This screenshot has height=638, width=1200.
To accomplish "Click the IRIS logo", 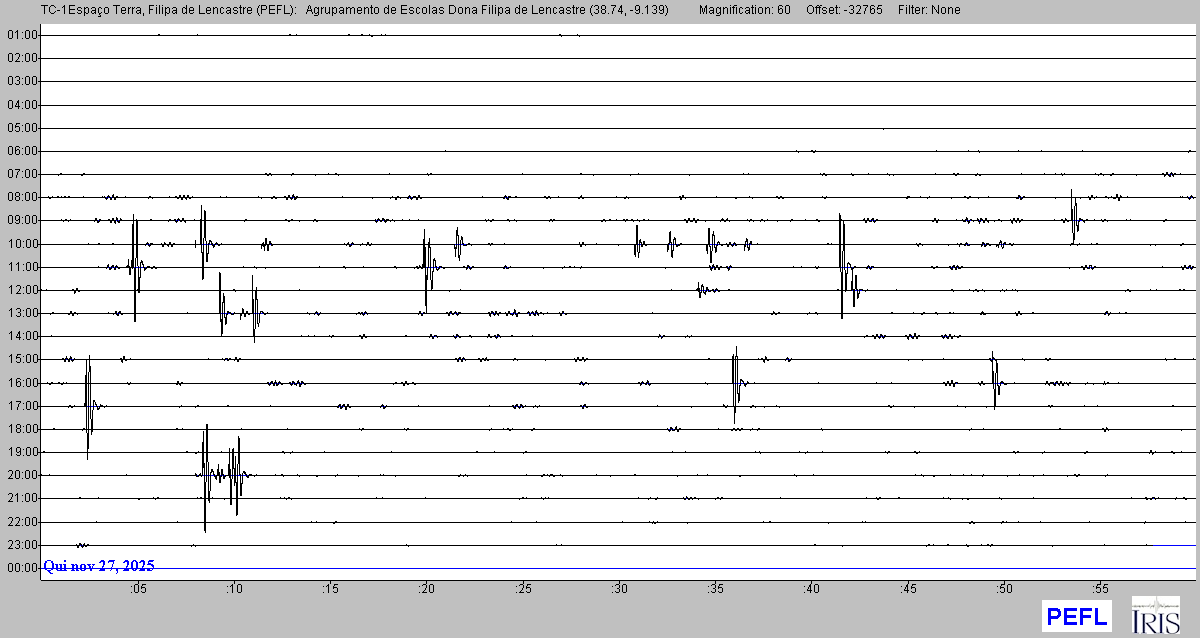I will click(1155, 615).
